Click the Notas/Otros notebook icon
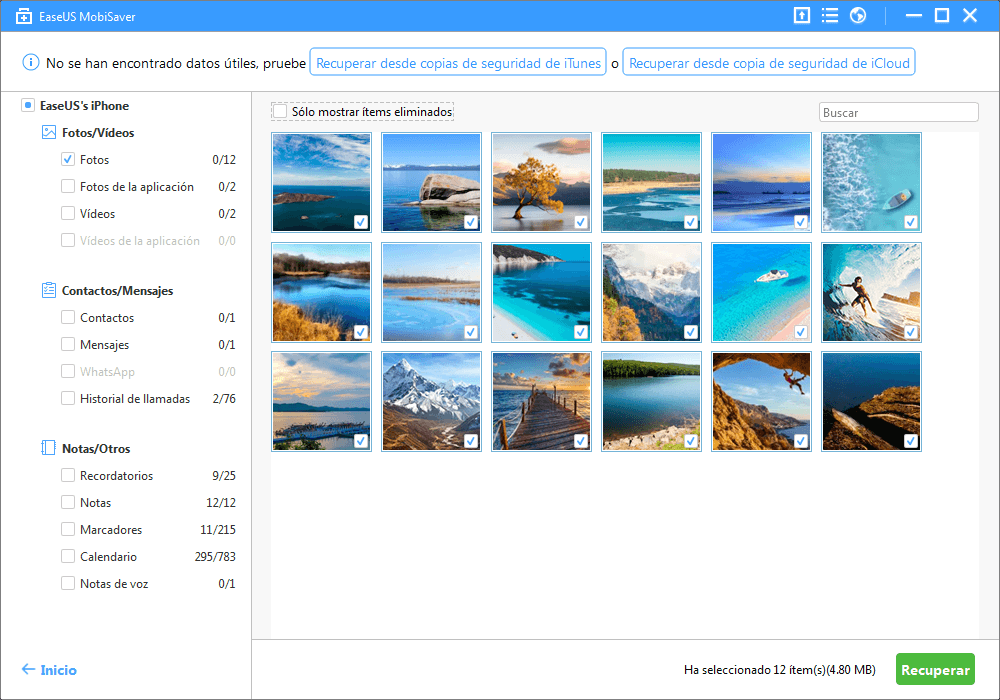This screenshot has height=700, width=1000. coord(48,448)
